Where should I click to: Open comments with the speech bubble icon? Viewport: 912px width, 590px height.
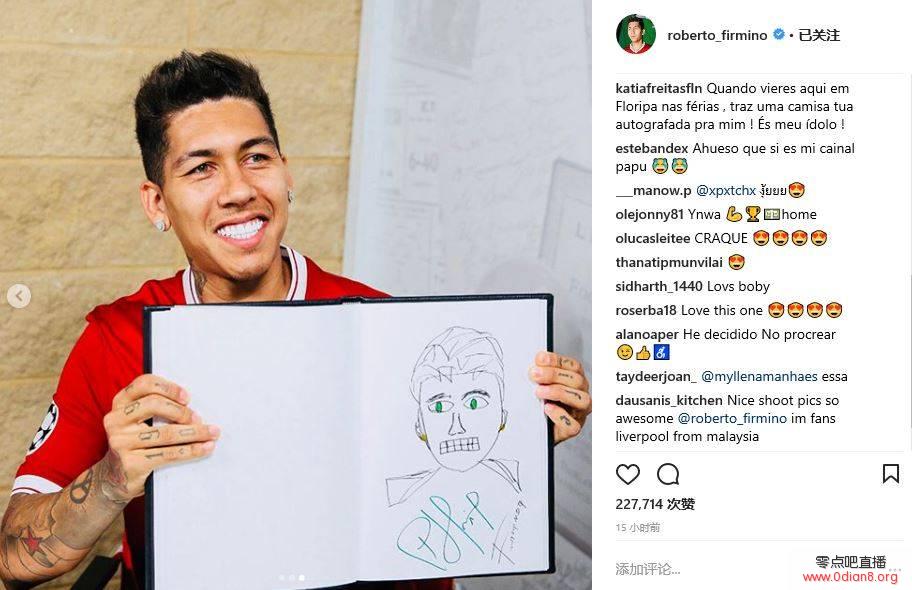(x=668, y=474)
